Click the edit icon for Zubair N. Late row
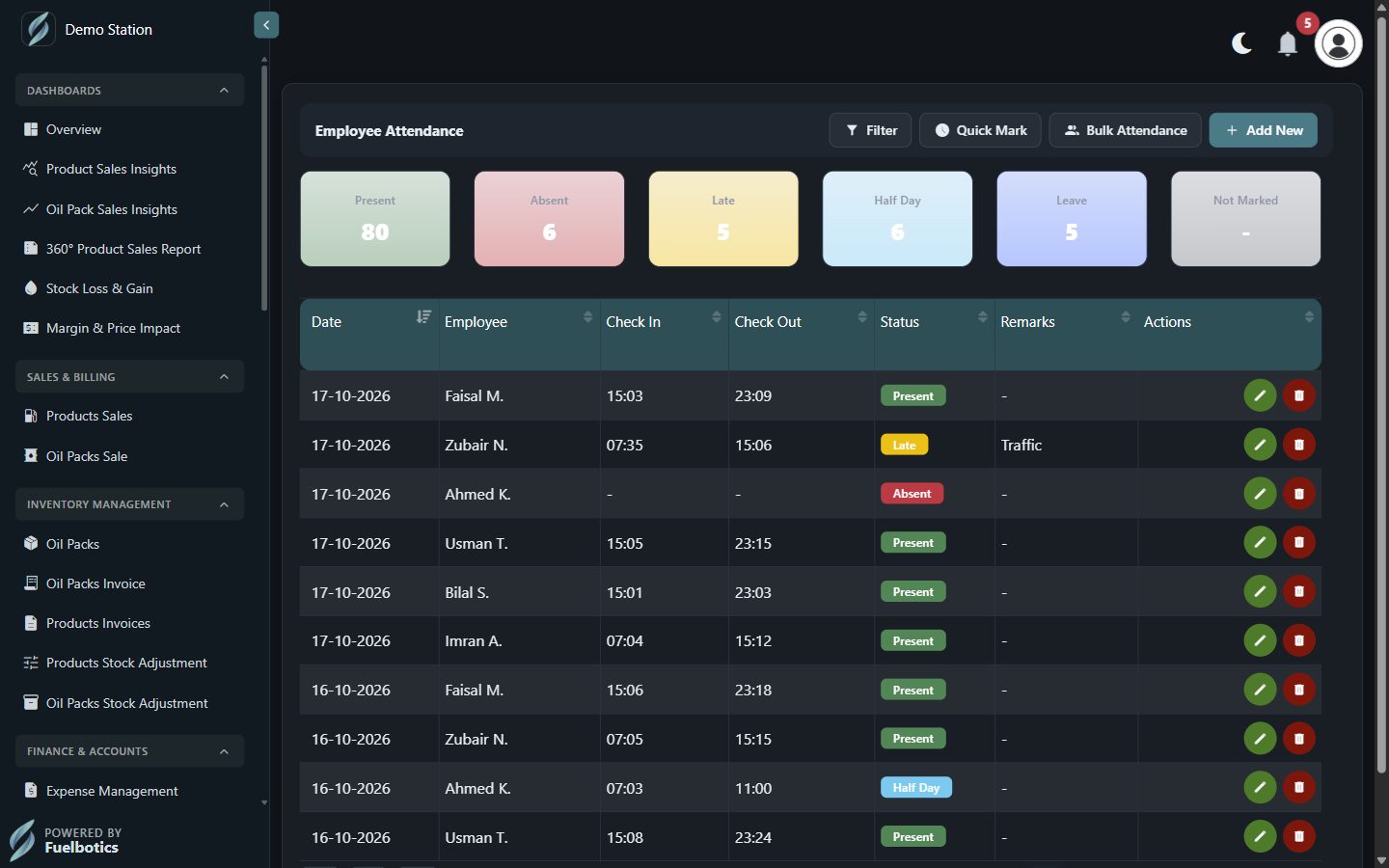The height and width of the screenshot is (868, 1389). pos(1260,445)
